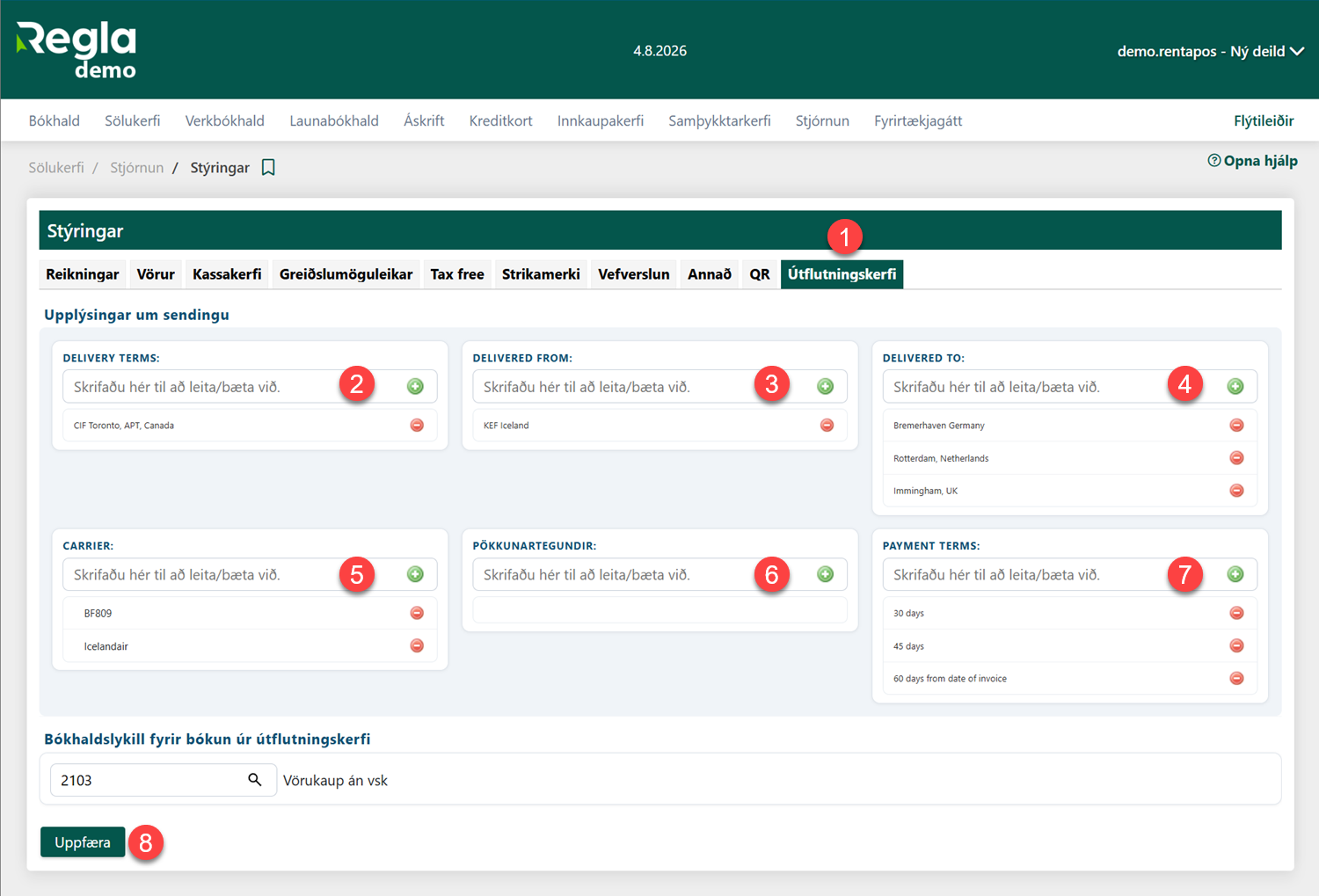Add a new payment terms entry

(x=1235, y=574)
